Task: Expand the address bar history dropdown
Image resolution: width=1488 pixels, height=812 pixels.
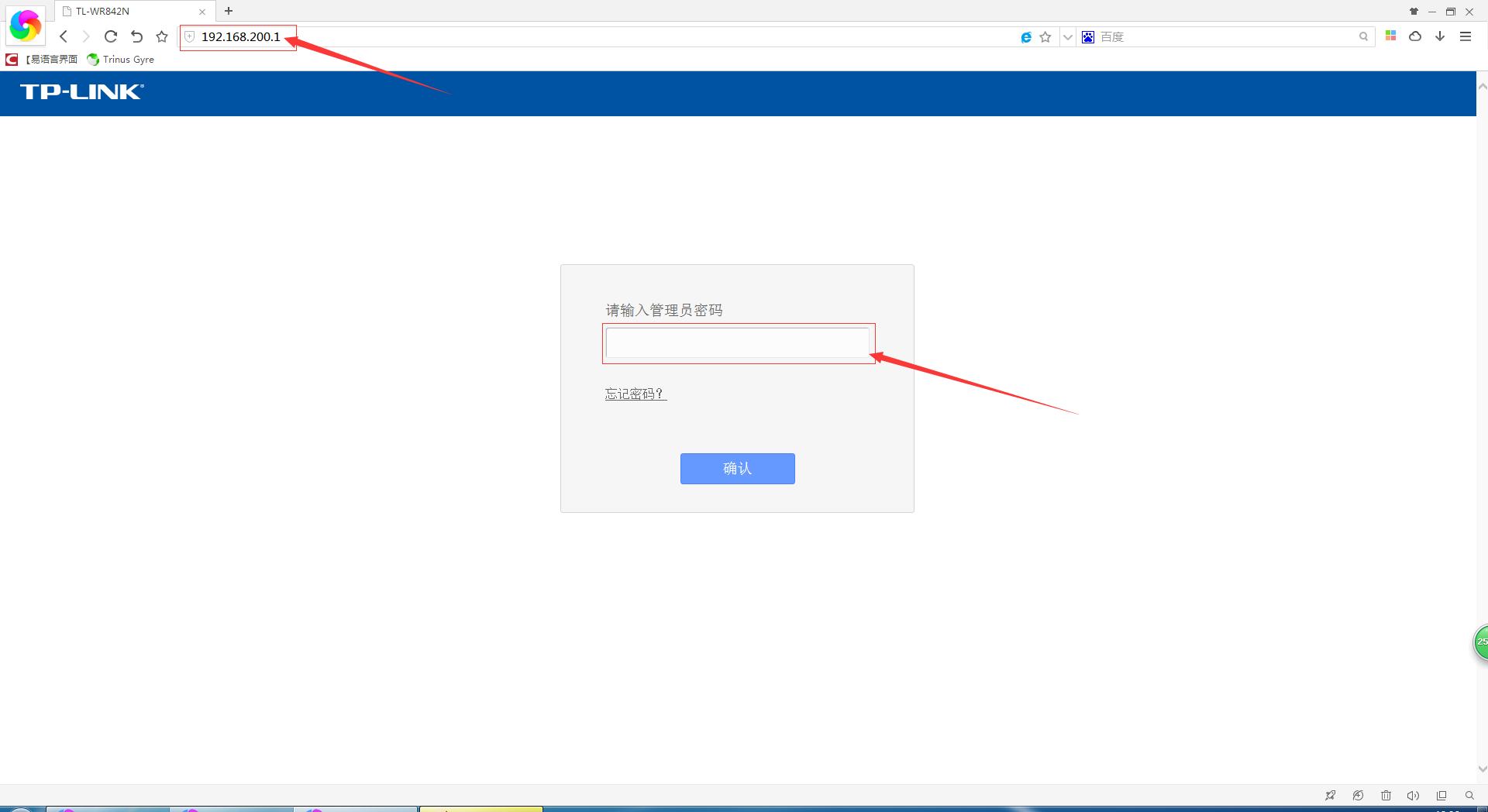Action: 1067,37
